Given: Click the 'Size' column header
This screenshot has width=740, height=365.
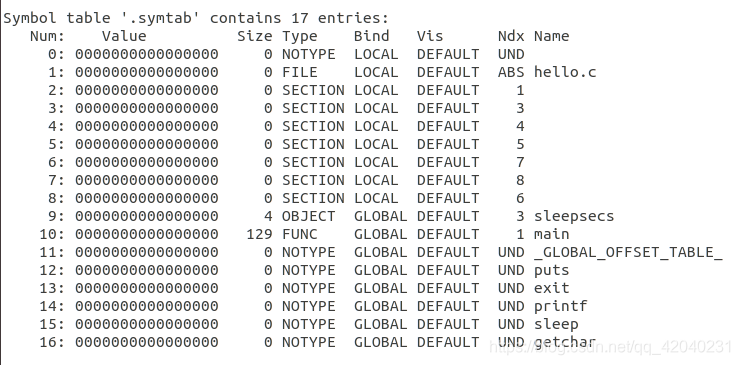Looking at the screenshot, I should point(254,36).
